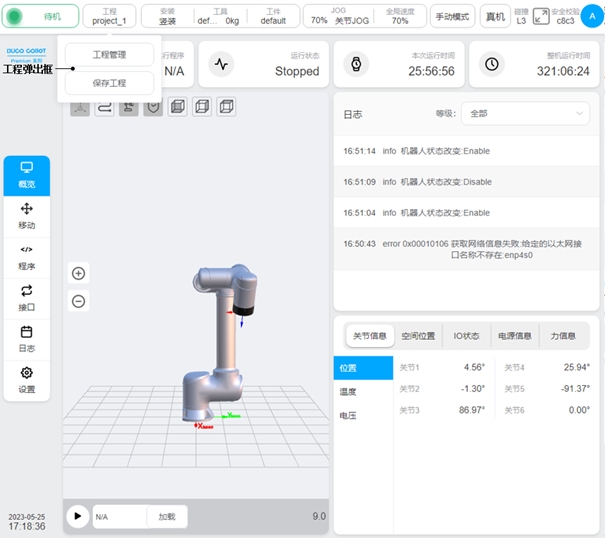The width and height of the screenshot is (605, 538).
Task: Click 保存工程 to save project
Action: pyautogui.click(x=109, y=83)
